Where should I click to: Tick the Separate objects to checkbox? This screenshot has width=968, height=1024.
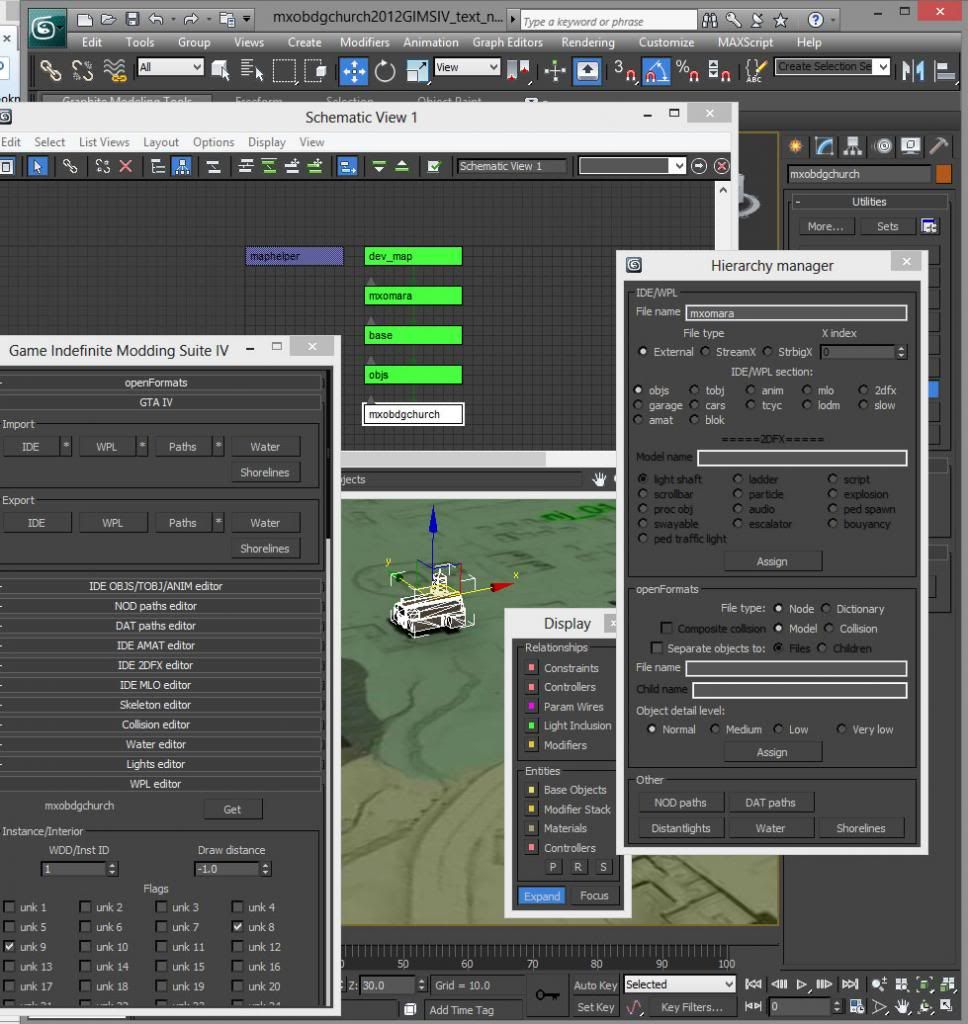tap(656, 648)
